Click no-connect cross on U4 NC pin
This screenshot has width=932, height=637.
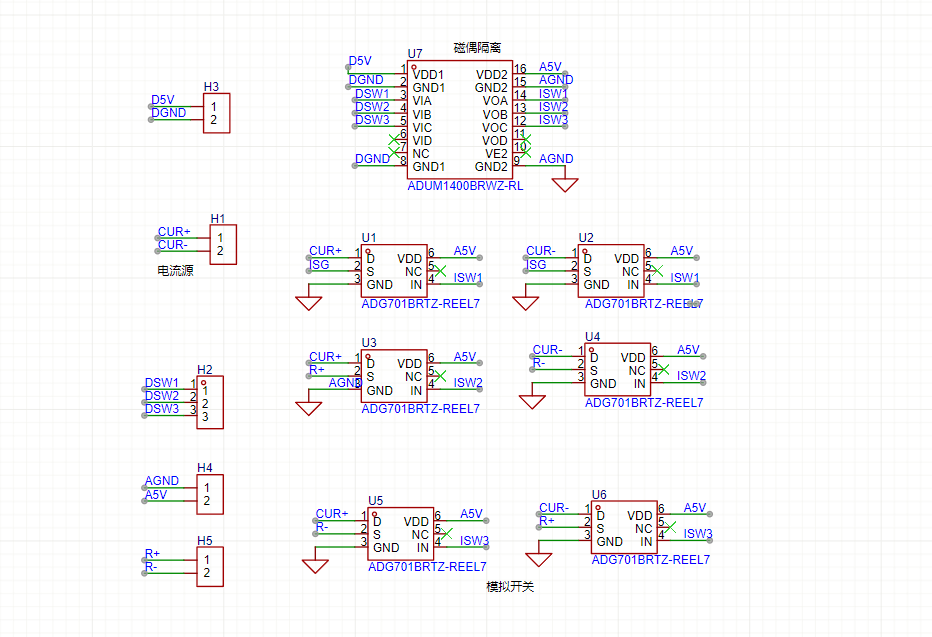[663, 370]
